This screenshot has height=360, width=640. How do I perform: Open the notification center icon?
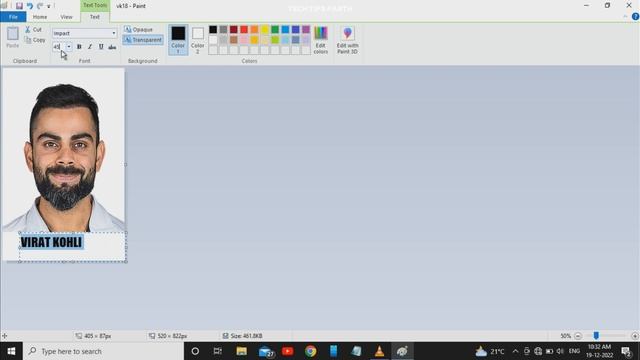coord(627,351)
